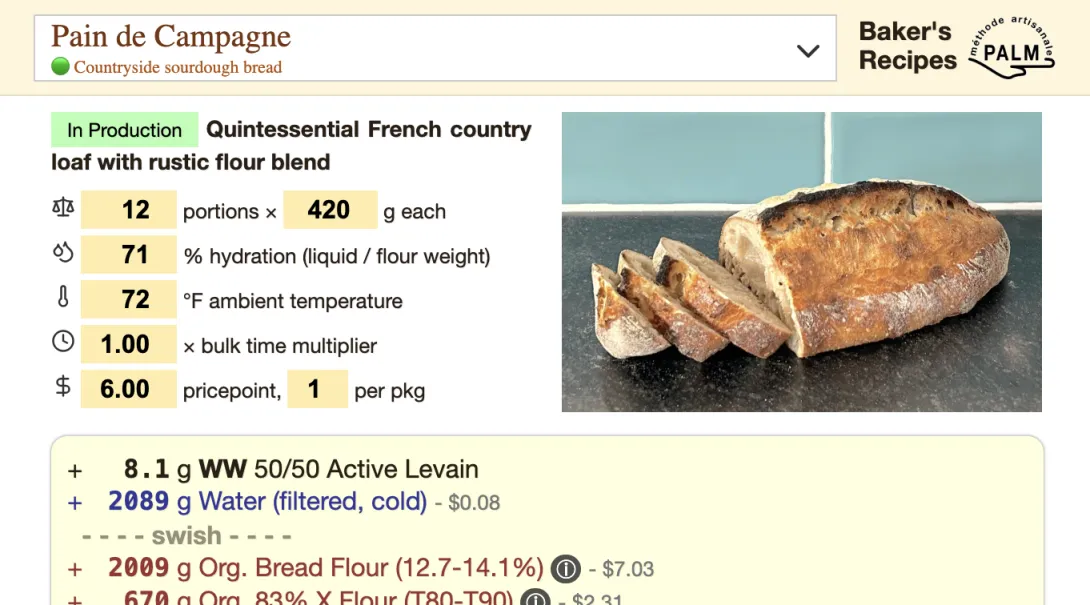The image size is (1090, 605).
Task: Click the country loaf bread photo
Action: click(800, 260)
